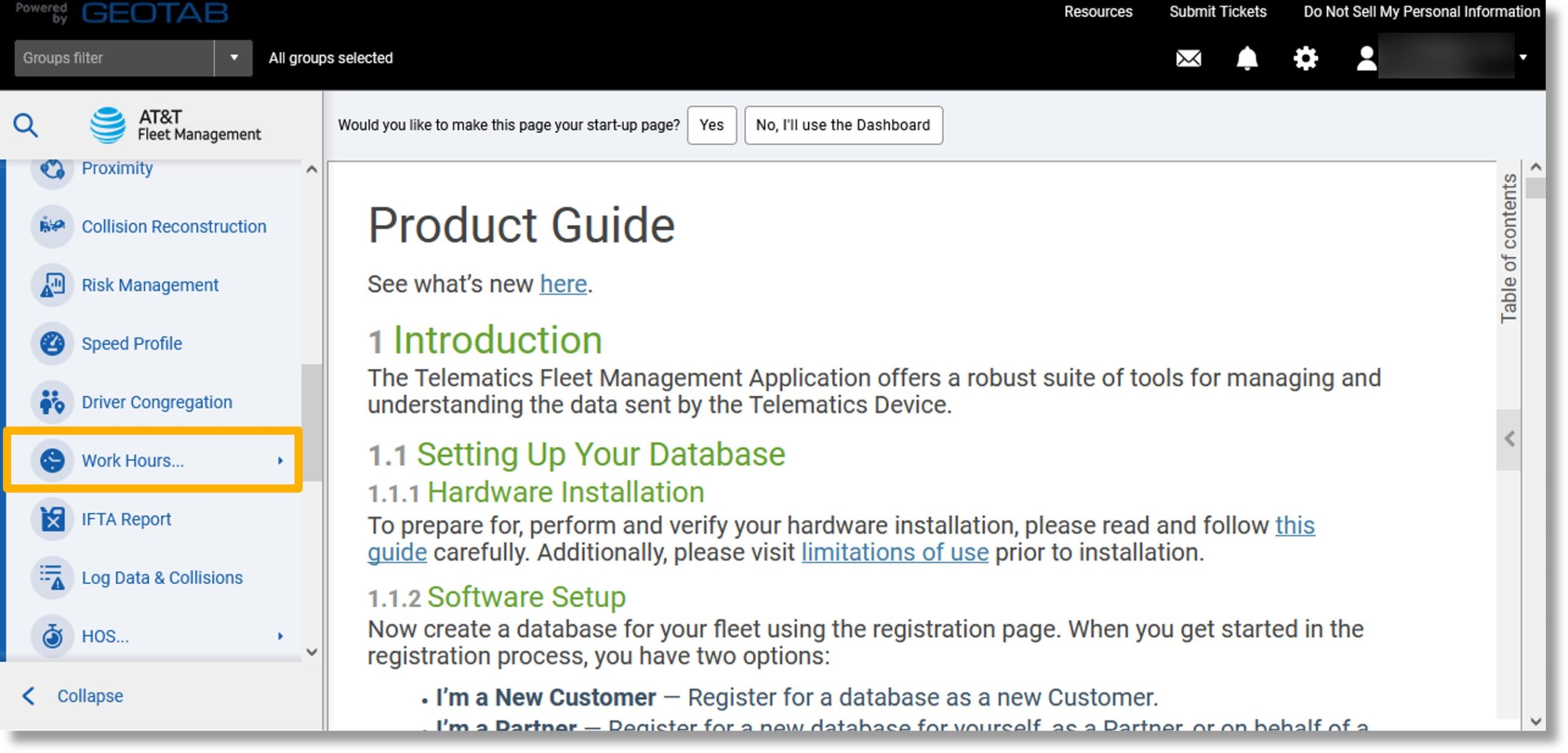Viewport: 1568px width, 753px height.
Task: Open the Resources link
Action: [x=1098, y=12]
